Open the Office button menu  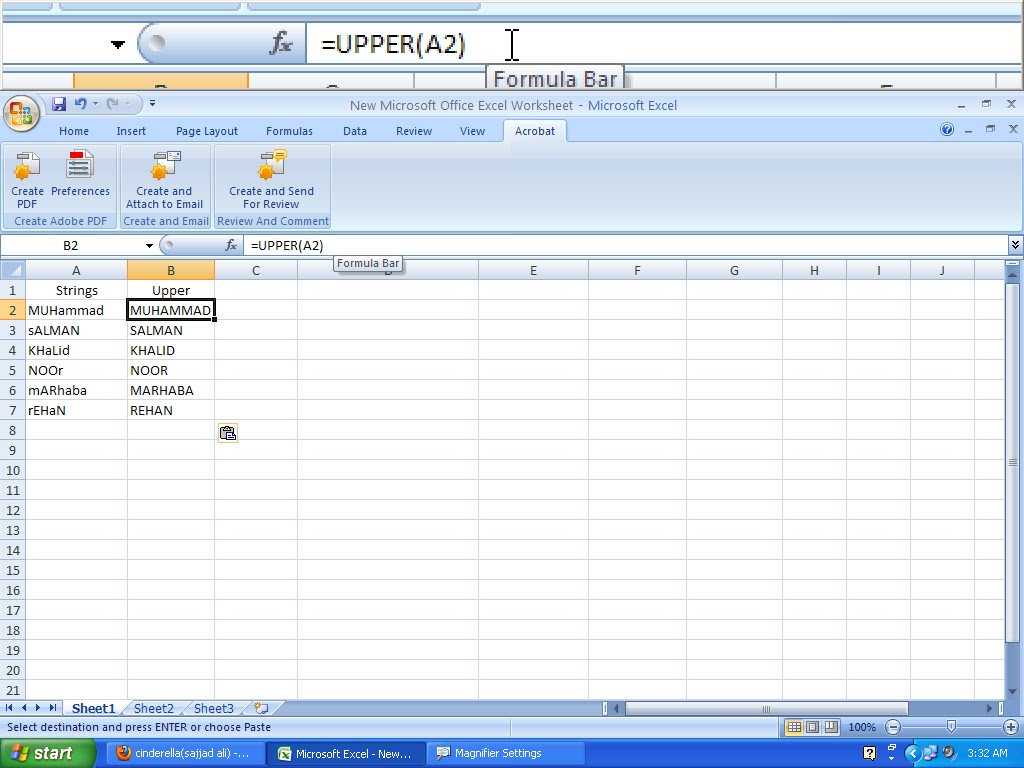(21, 112)
